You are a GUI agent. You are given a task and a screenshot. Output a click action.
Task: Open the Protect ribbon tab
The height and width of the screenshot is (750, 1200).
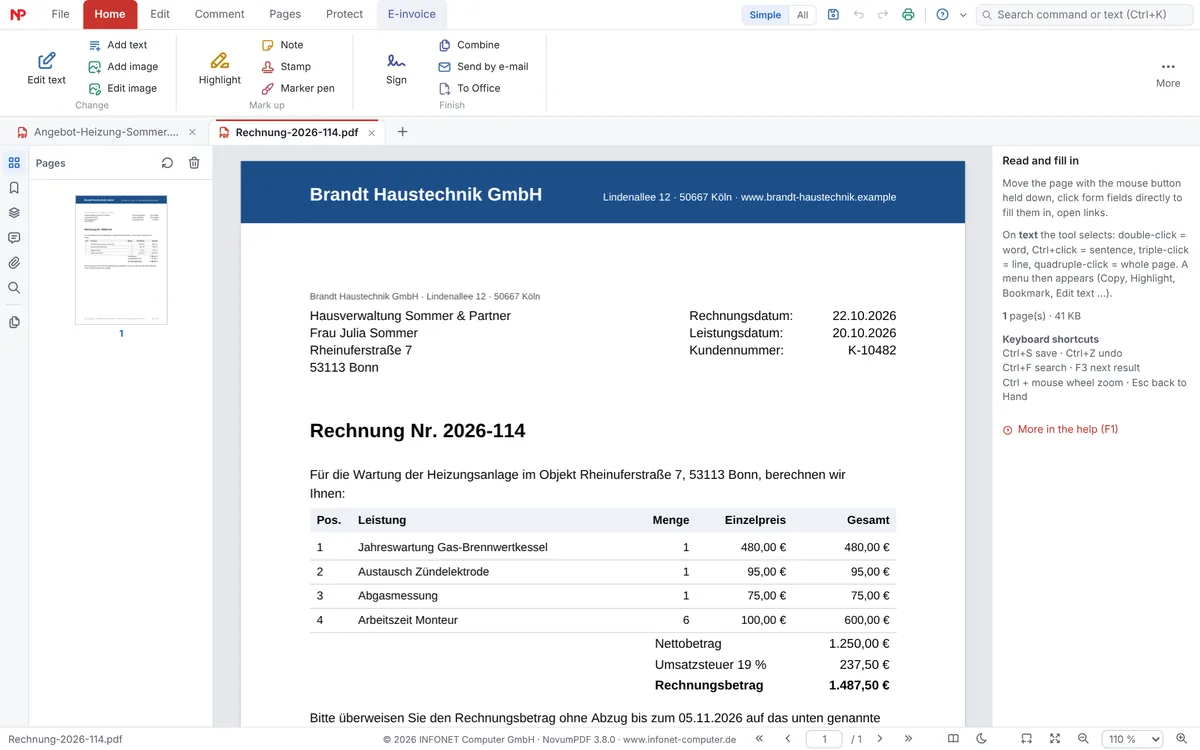point(345,14)
